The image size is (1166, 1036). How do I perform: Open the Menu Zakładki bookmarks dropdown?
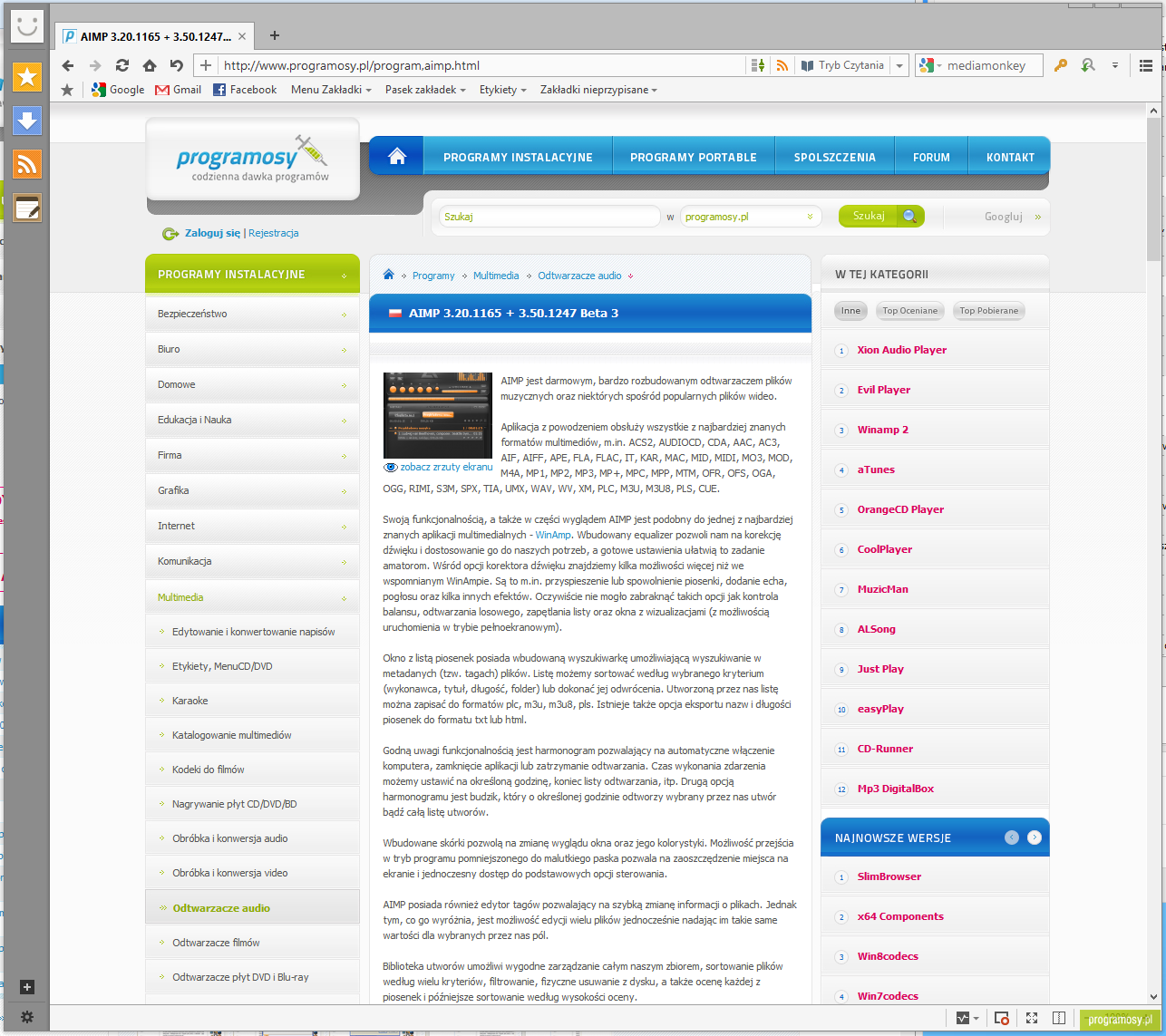[x=331, y=90]
